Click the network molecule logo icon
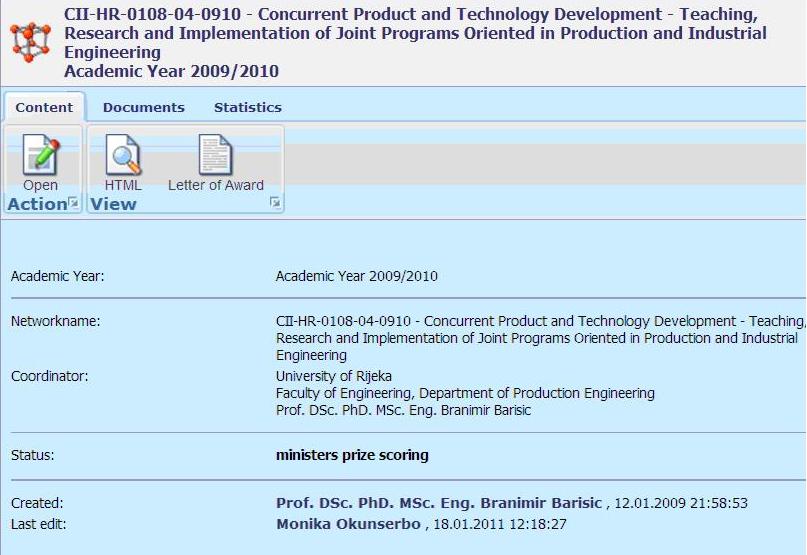The height and width of the screenshot is (555, 807). tap(29, 42)
